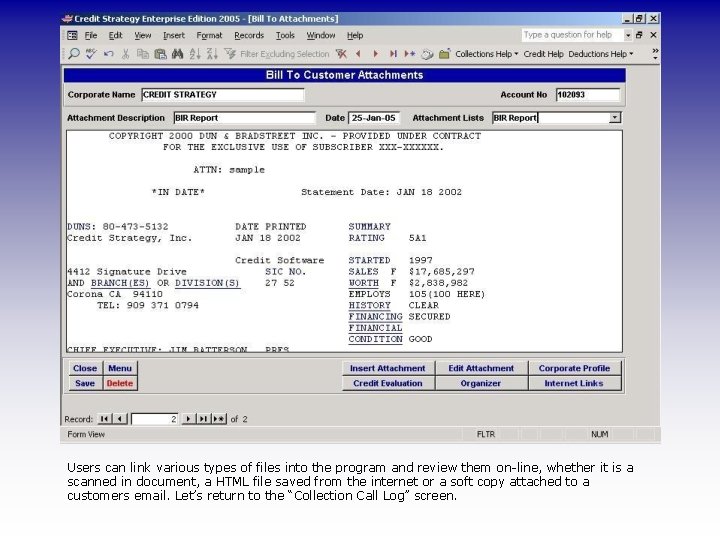This screenshot has height=540, width=720.
Task: Open Find with the binoculars icon
Action: point(177,54)
